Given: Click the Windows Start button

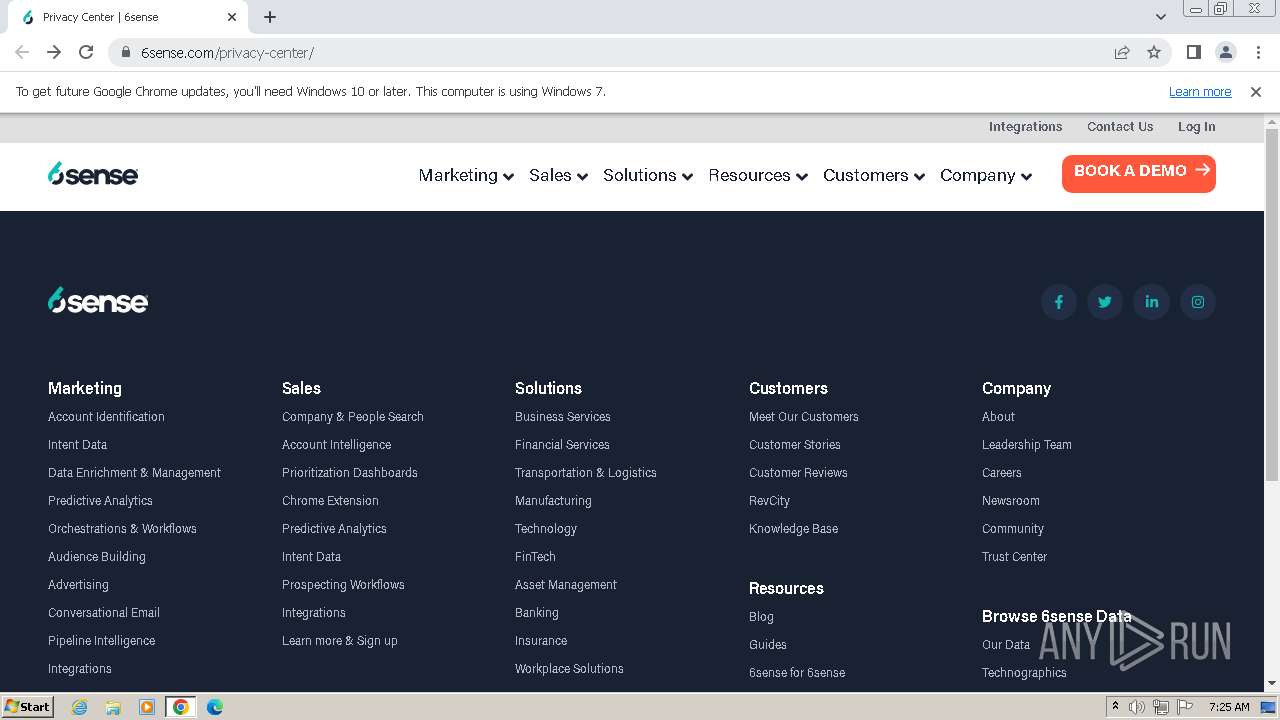Looking at the screenshot, I should (28, 707).
